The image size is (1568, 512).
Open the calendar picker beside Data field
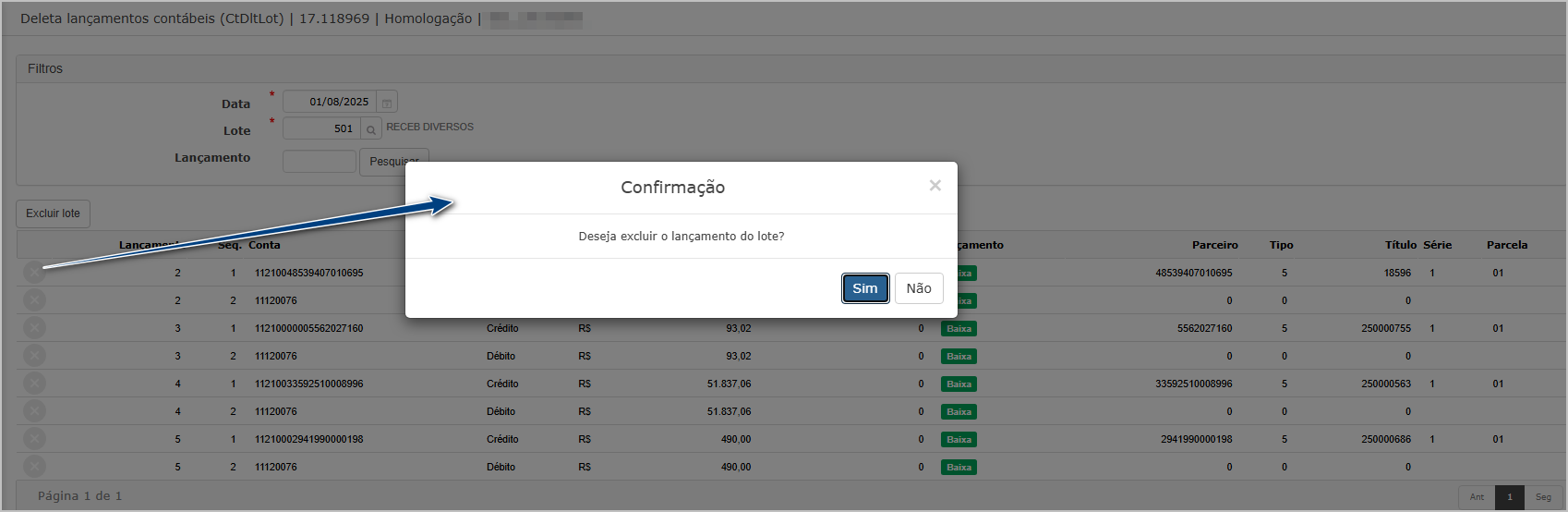click(x=387, y=103)
